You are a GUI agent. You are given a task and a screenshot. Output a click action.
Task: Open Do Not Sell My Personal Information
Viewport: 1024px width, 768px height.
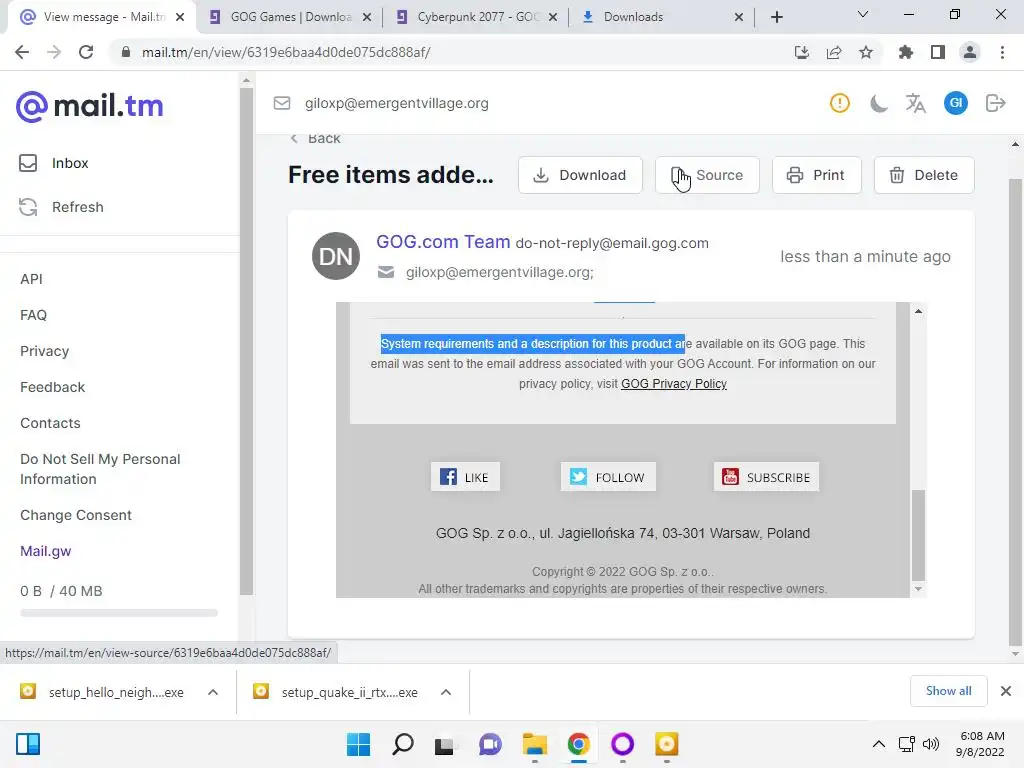[x=100, y=469]
